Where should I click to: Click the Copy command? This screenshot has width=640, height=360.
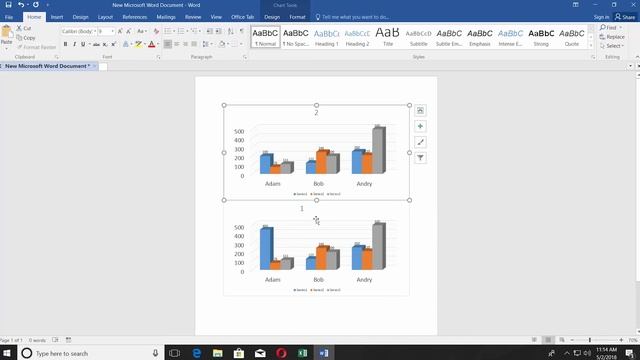tap(26, 38)
